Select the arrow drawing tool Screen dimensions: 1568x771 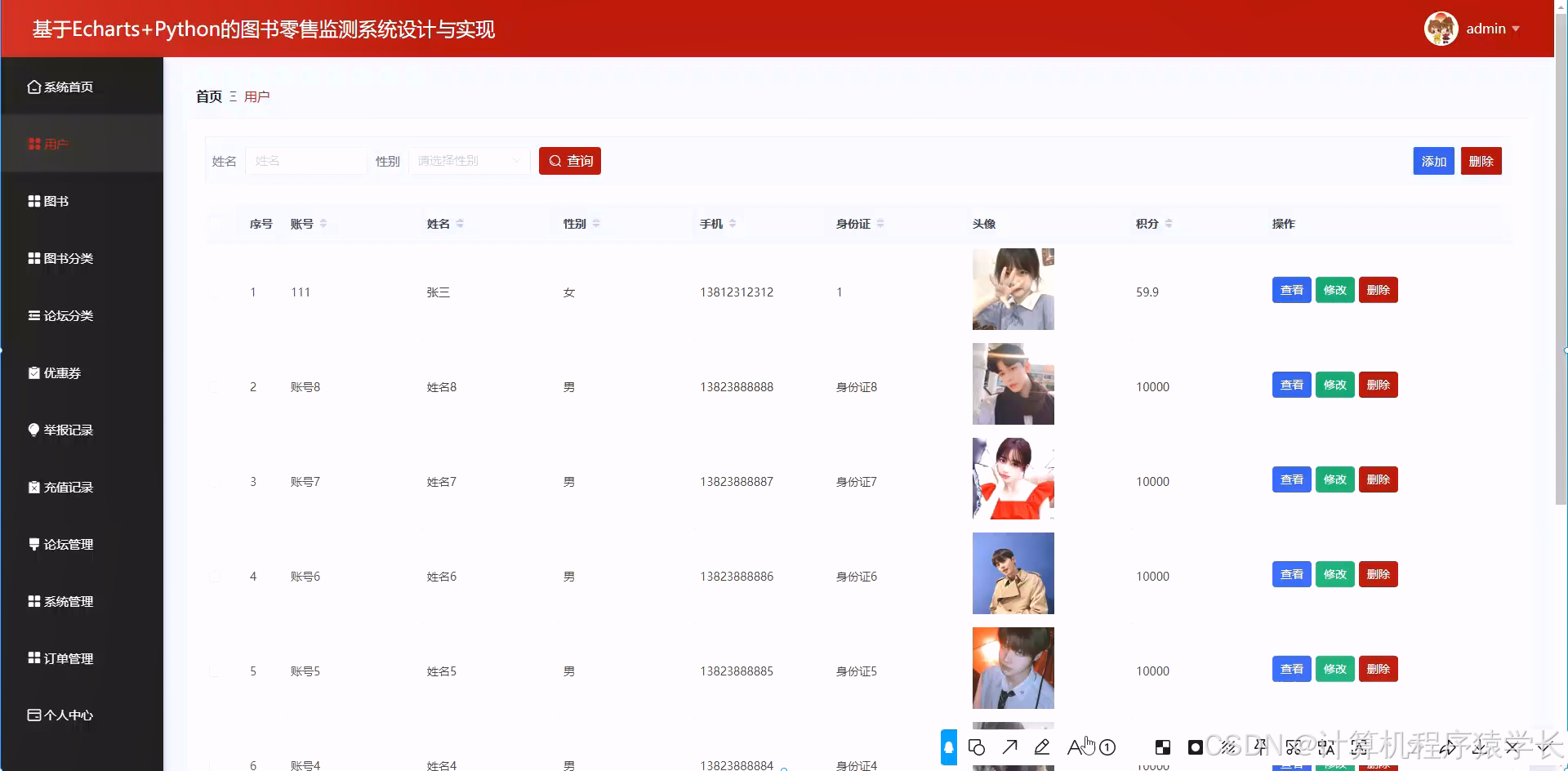pyautogui.click(x=1010, y=747)
